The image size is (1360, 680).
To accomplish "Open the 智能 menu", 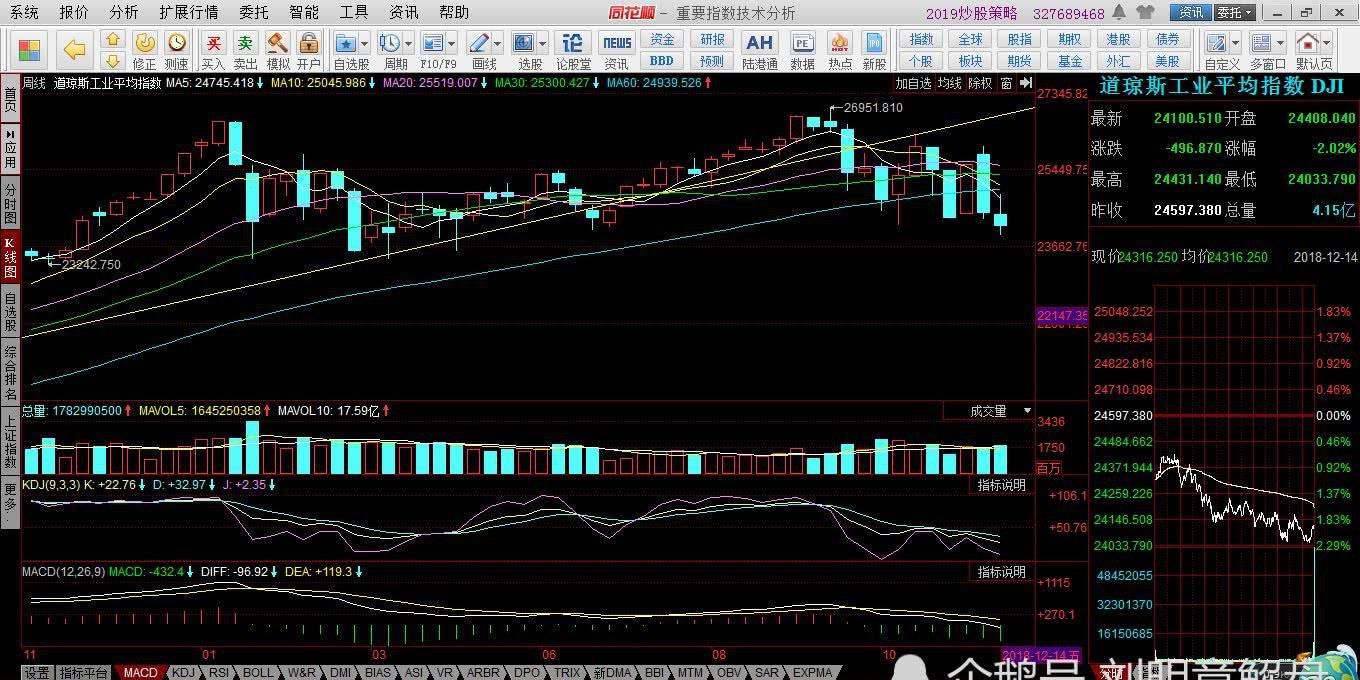I will (x=304, y=12).
